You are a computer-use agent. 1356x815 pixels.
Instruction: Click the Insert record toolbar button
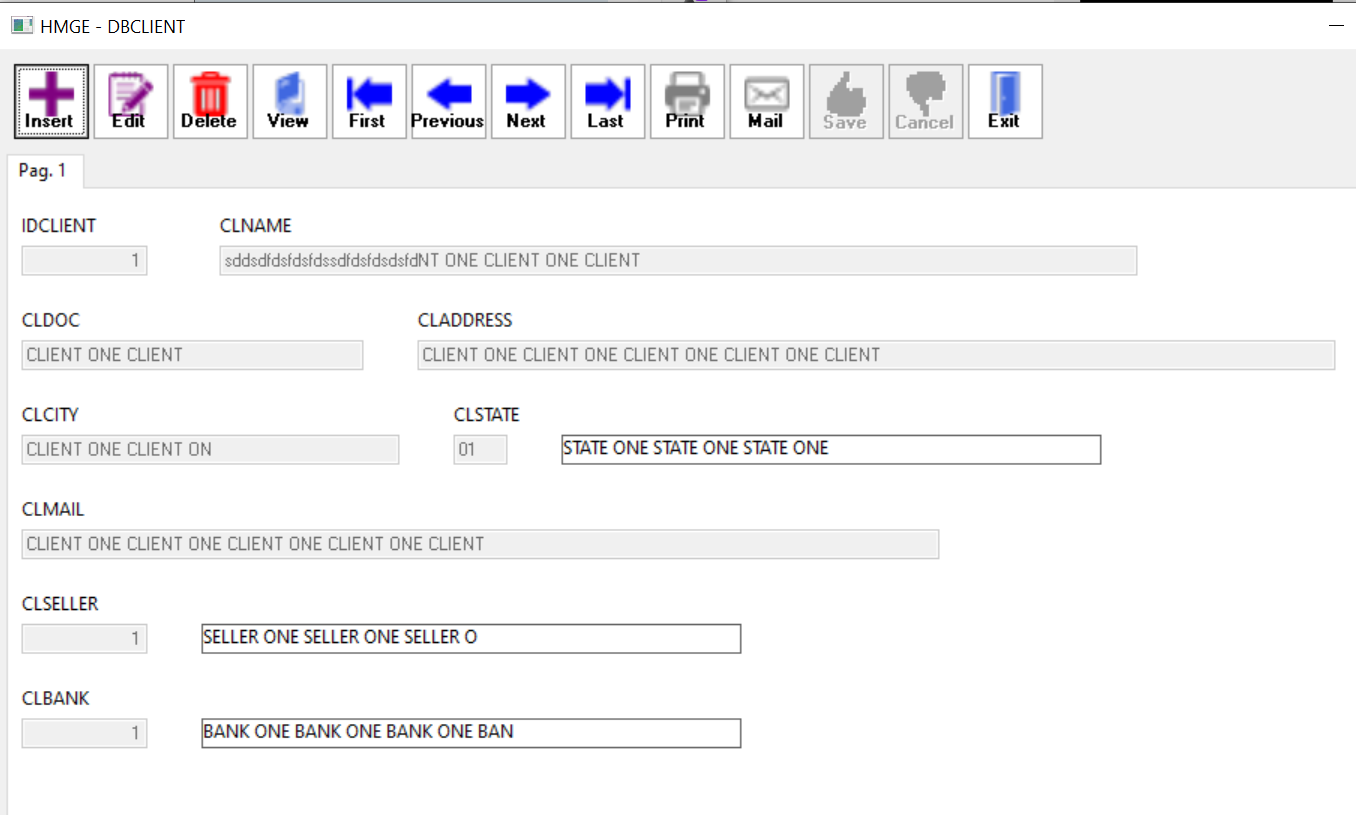pos(51,102)
